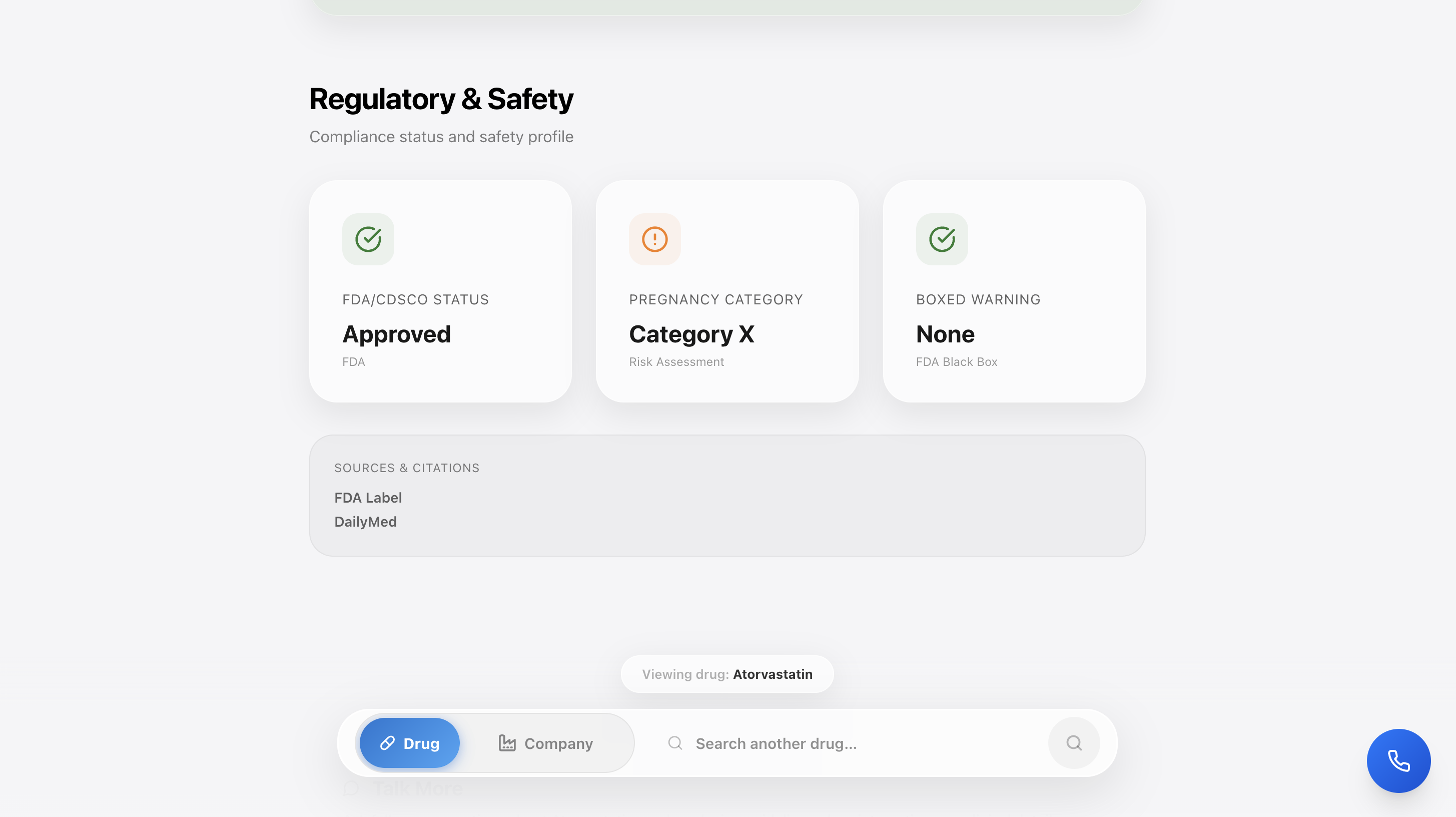Viewport: 1456px width, 817px height.
Task: Focus the 'Search another drug...' field
Action: pyautogui.click(x=859, y=743)
